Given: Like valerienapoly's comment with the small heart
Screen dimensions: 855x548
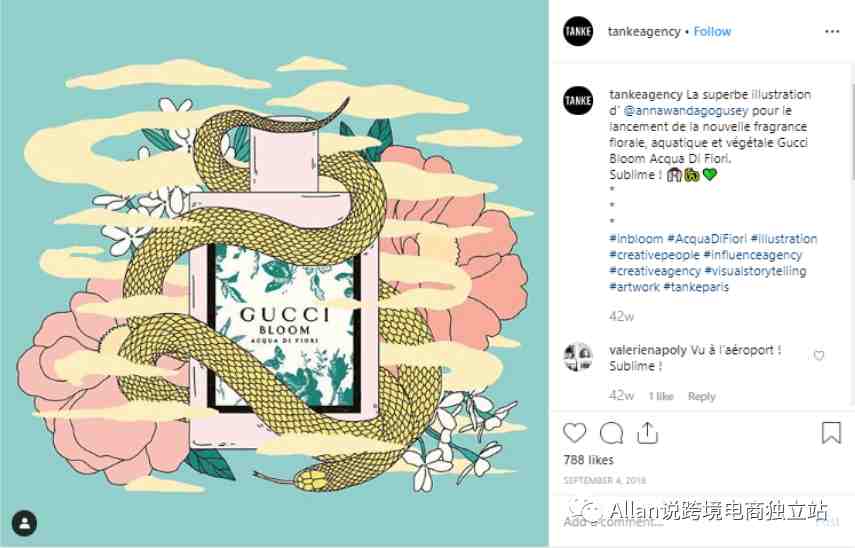Looking at the screenshot, I should coord(818,356).
